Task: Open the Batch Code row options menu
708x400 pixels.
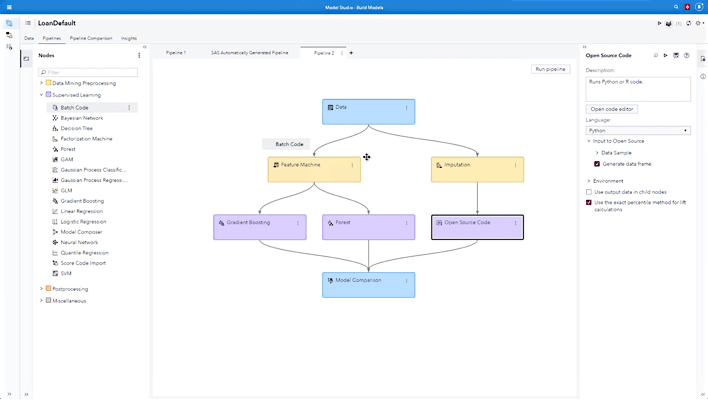Action: (x=129, y=107)
